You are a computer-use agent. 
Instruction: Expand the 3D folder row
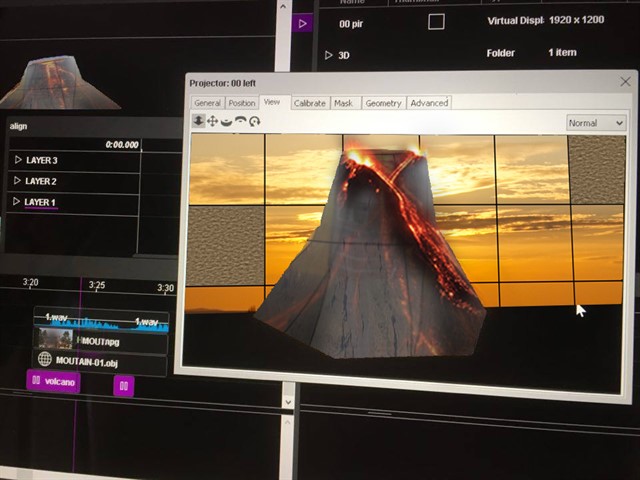329,55
